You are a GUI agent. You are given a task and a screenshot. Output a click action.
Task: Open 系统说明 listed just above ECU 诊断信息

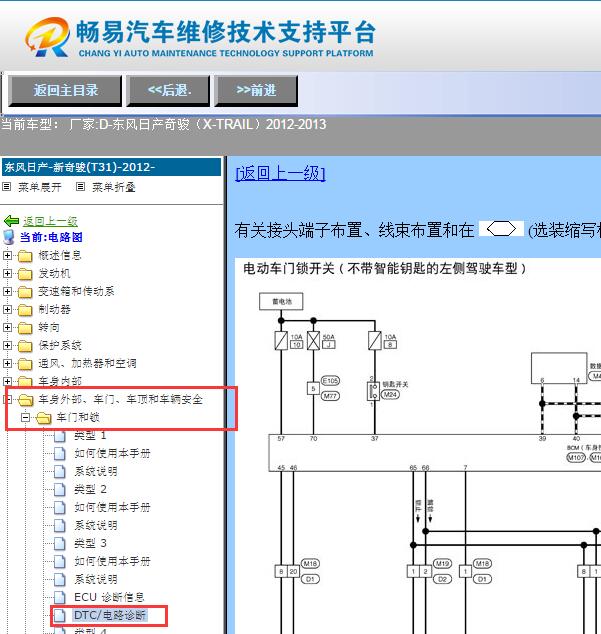(x=96, y=579)
